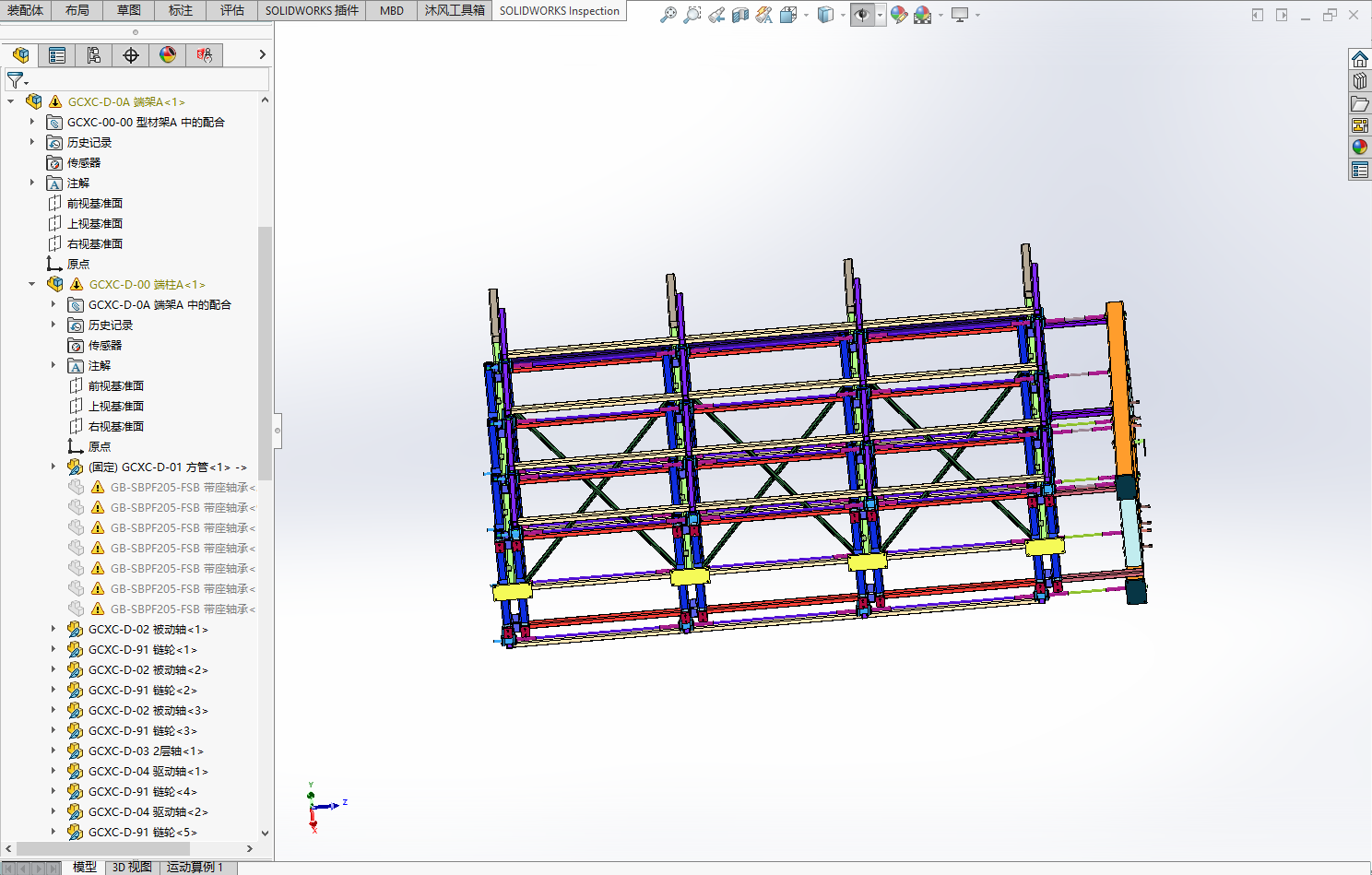Open the PropertyManager tab icon
Screen dimensions: 1372x875
(x=57, y=55)
